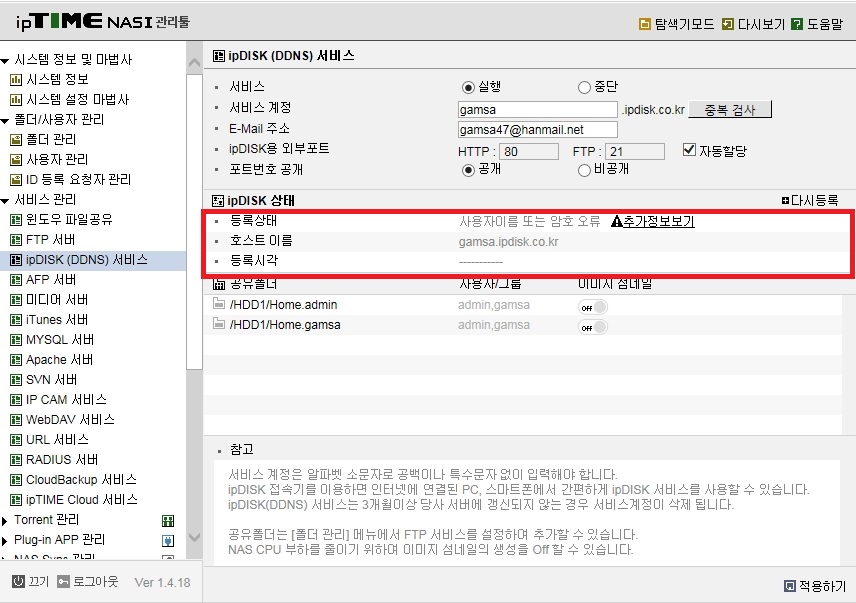This screenshot has width=856, height=603.
Task: Click the 탐색기모드 explorer mode icon
Action: [645, 24]
